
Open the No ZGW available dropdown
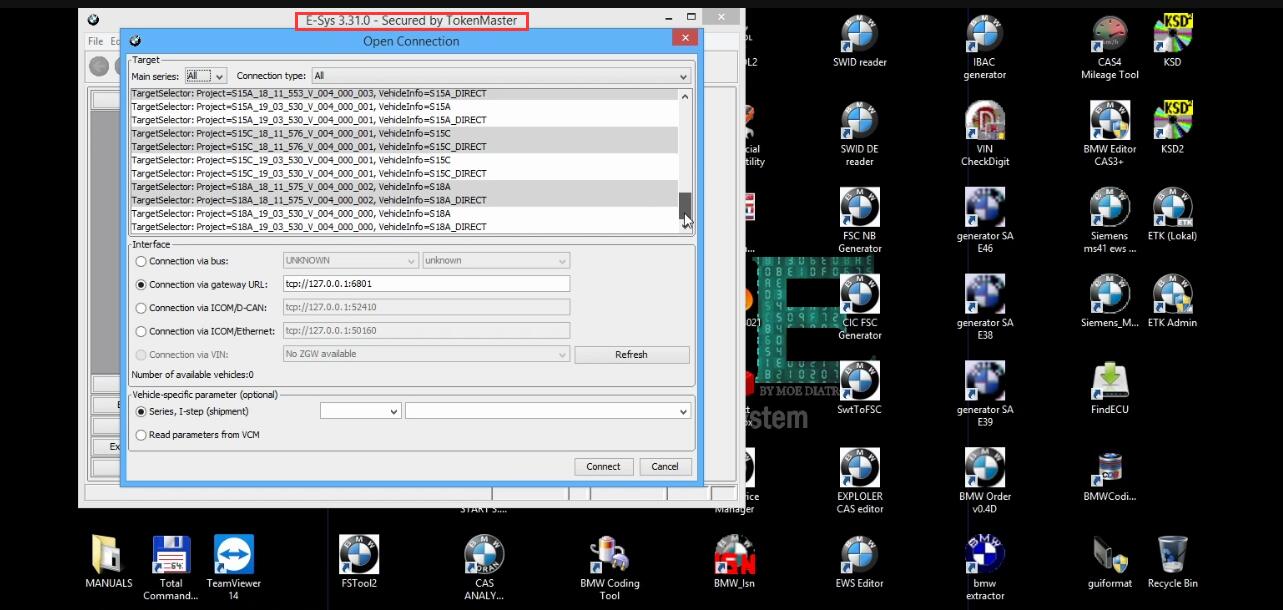point(427,354)
